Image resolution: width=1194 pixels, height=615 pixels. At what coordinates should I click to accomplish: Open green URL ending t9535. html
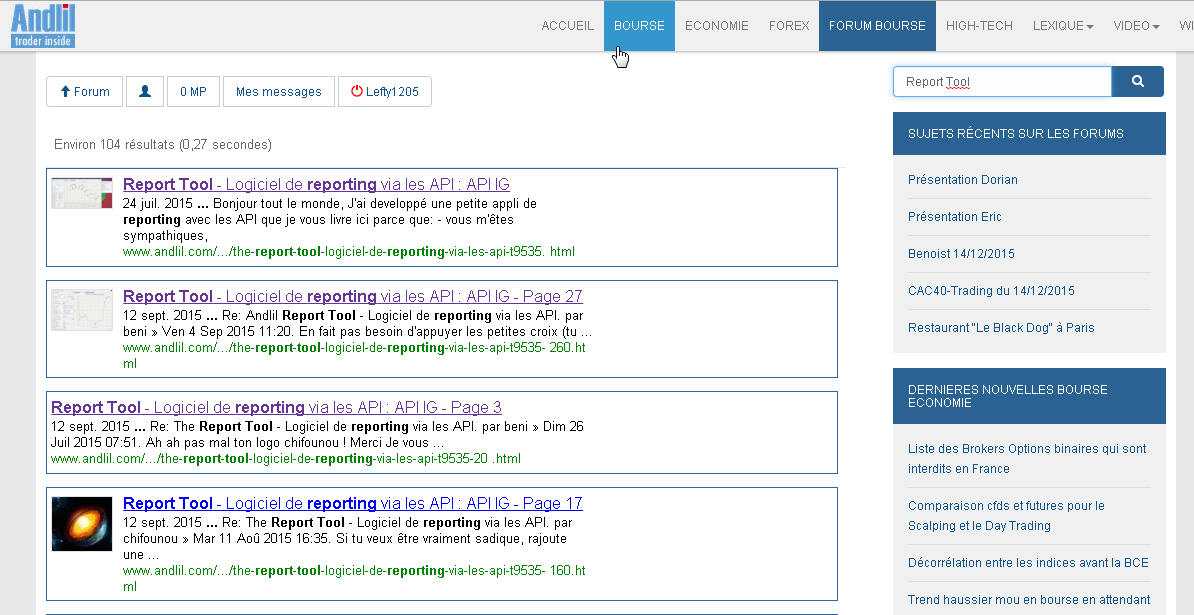tap(349, 252)
